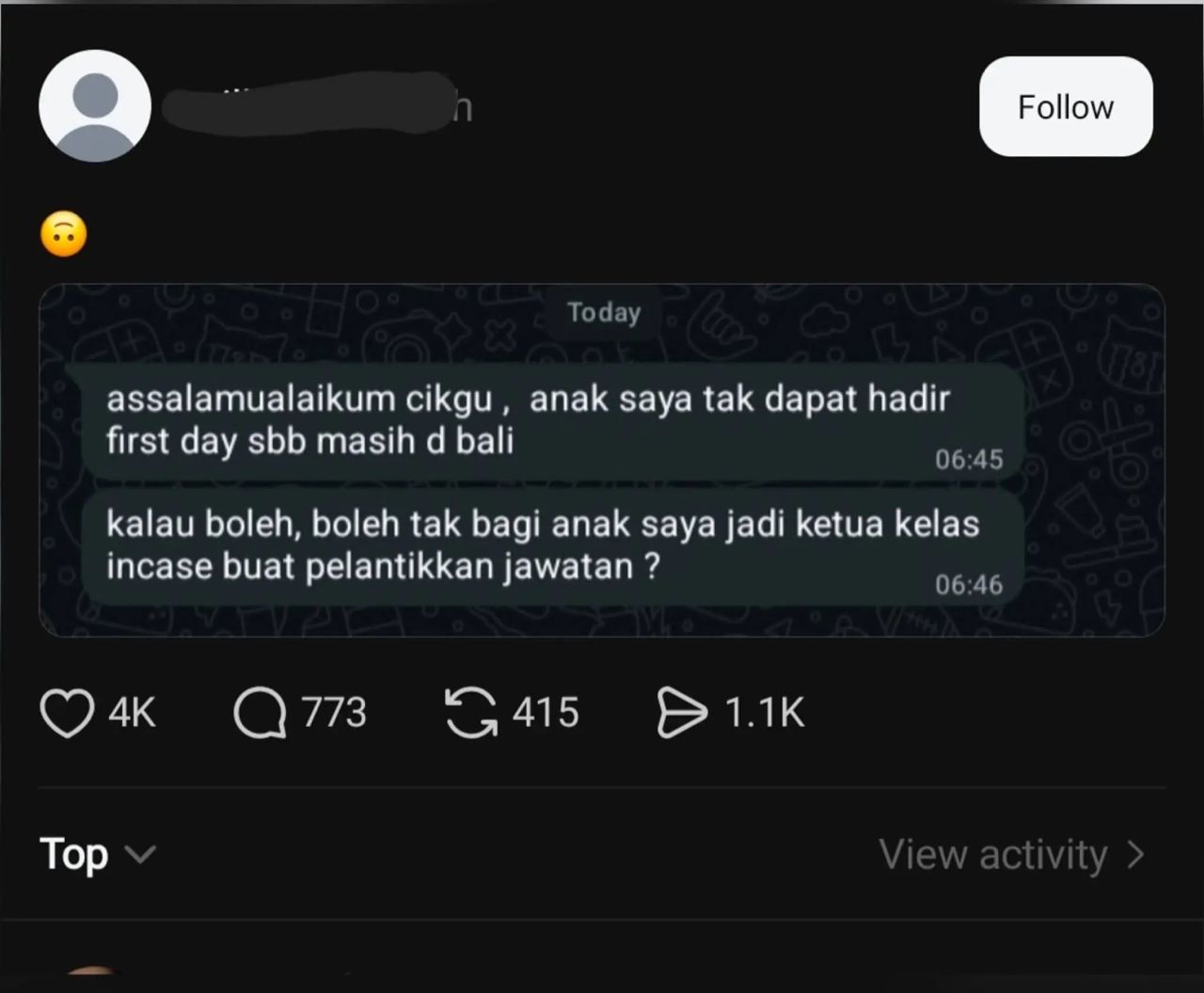Tap the 1.1K shares count
The width and height of the screenshot is (1204, 993).
pyautogui.click(x=765, y=713)
